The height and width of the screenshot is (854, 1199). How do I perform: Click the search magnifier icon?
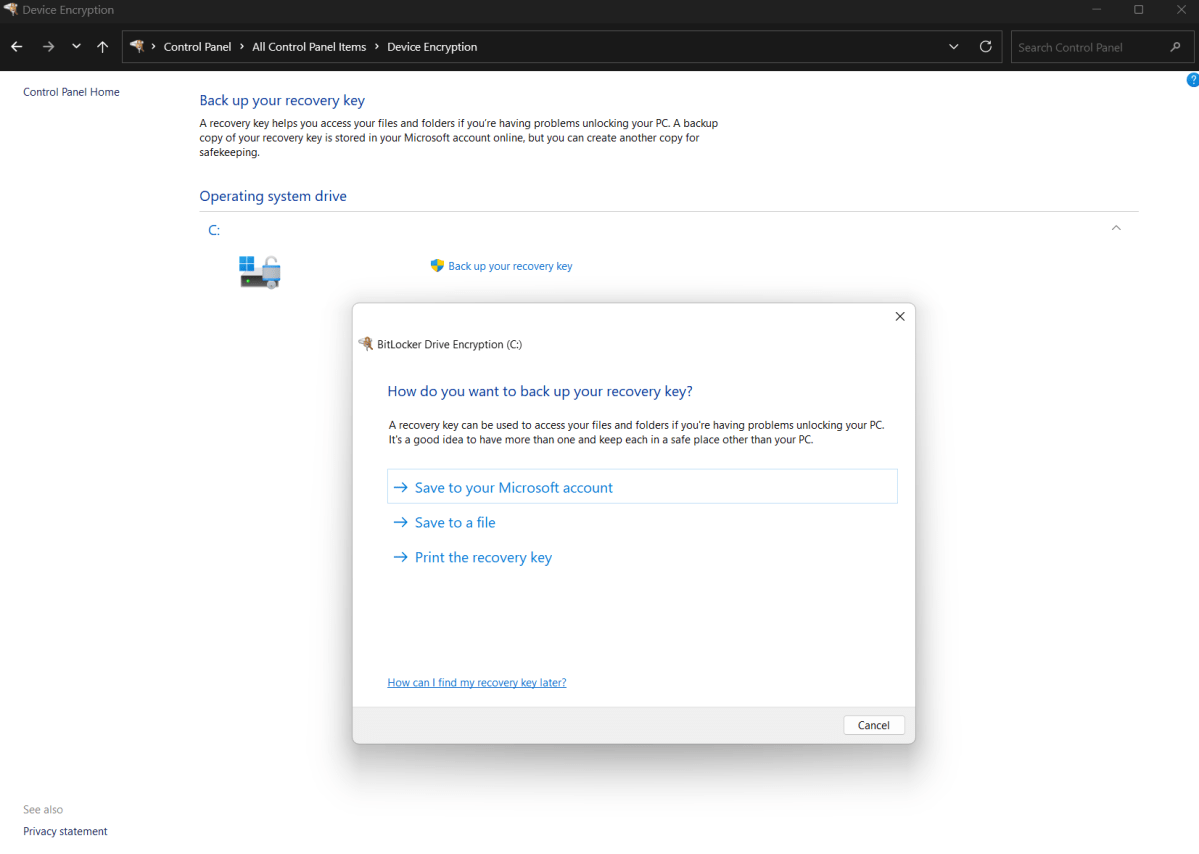point(1176,46)
